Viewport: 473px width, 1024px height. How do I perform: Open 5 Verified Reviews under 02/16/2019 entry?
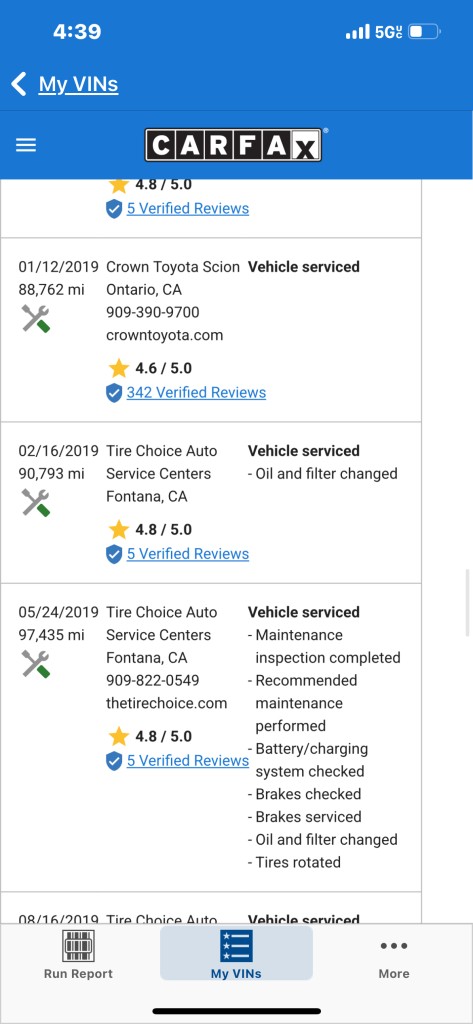188,554
